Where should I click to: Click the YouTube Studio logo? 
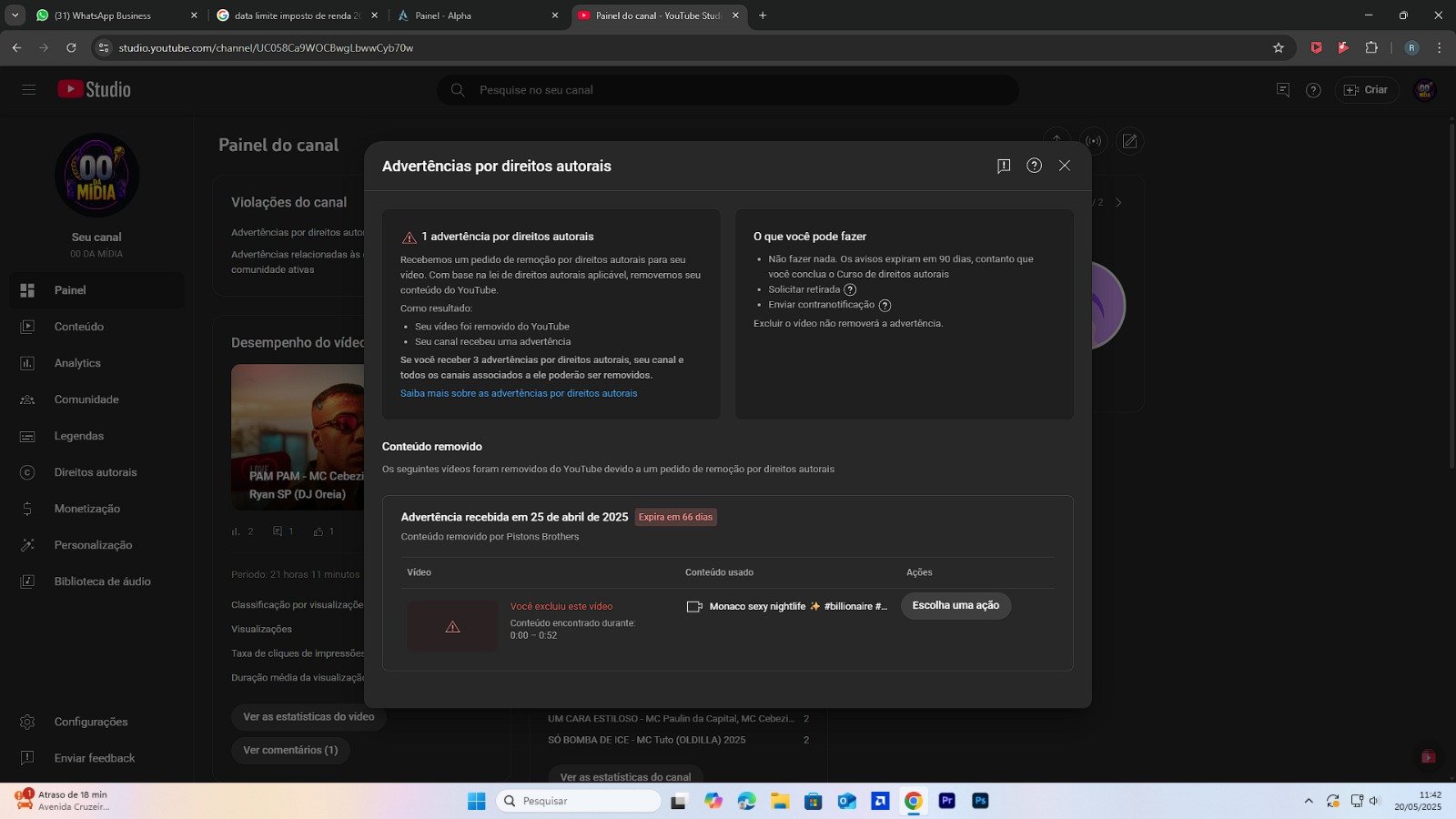[x=95, y=89]
